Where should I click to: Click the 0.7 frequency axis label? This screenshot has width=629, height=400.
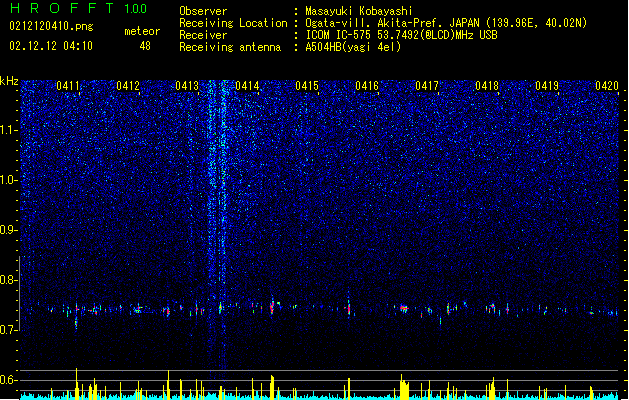pos(9,330)
